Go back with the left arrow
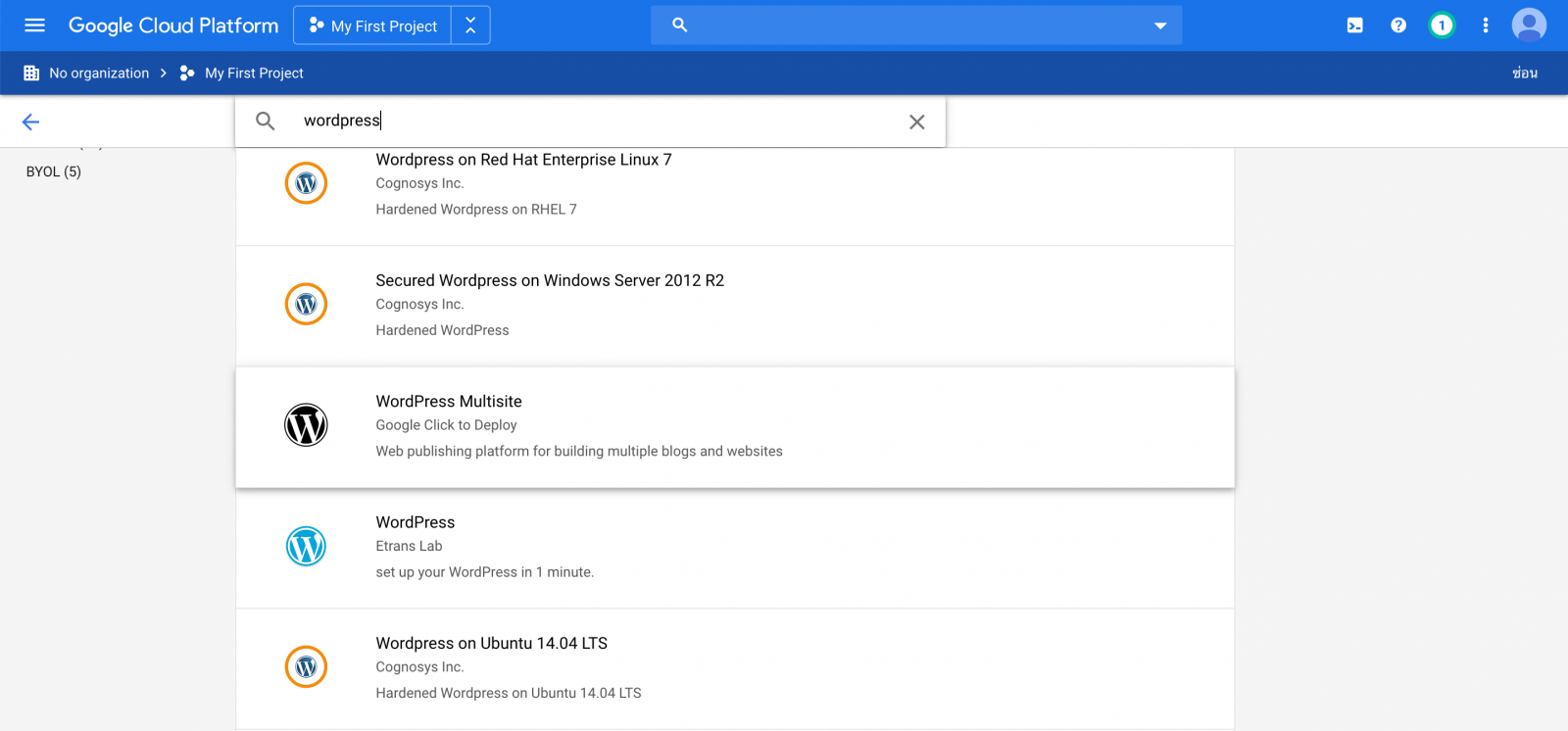 click(x=30, y=122)
